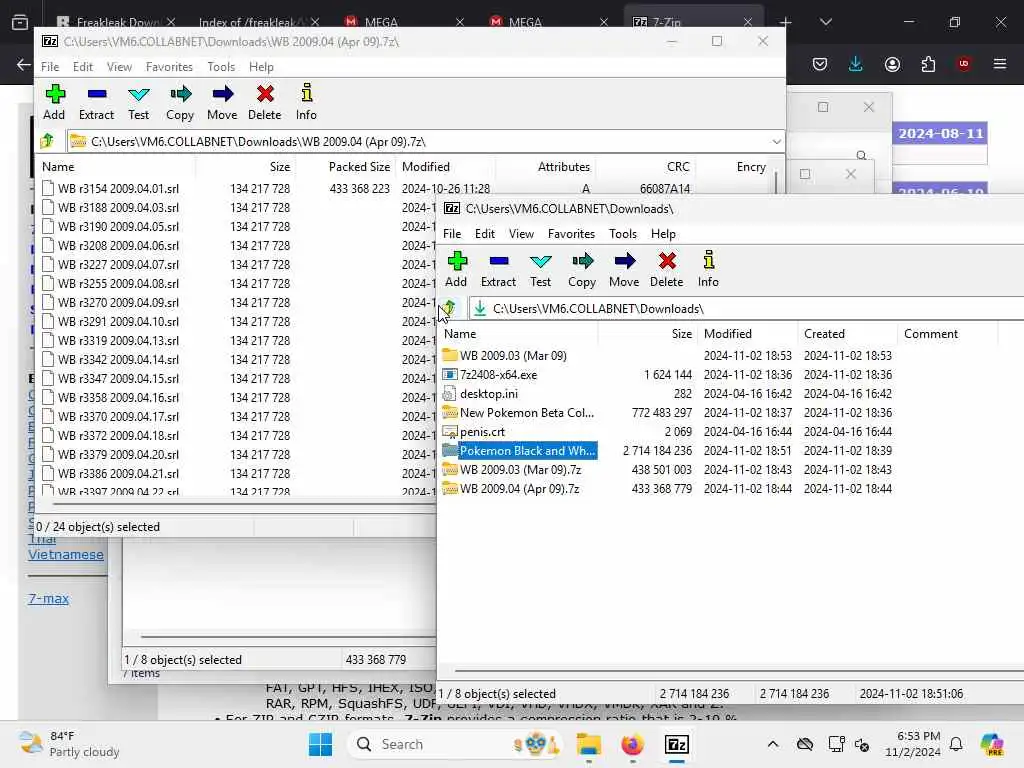This screenshot has height=768, width=1024.
Task: Open the Vietnamese language link
Action: coord(66,554)
